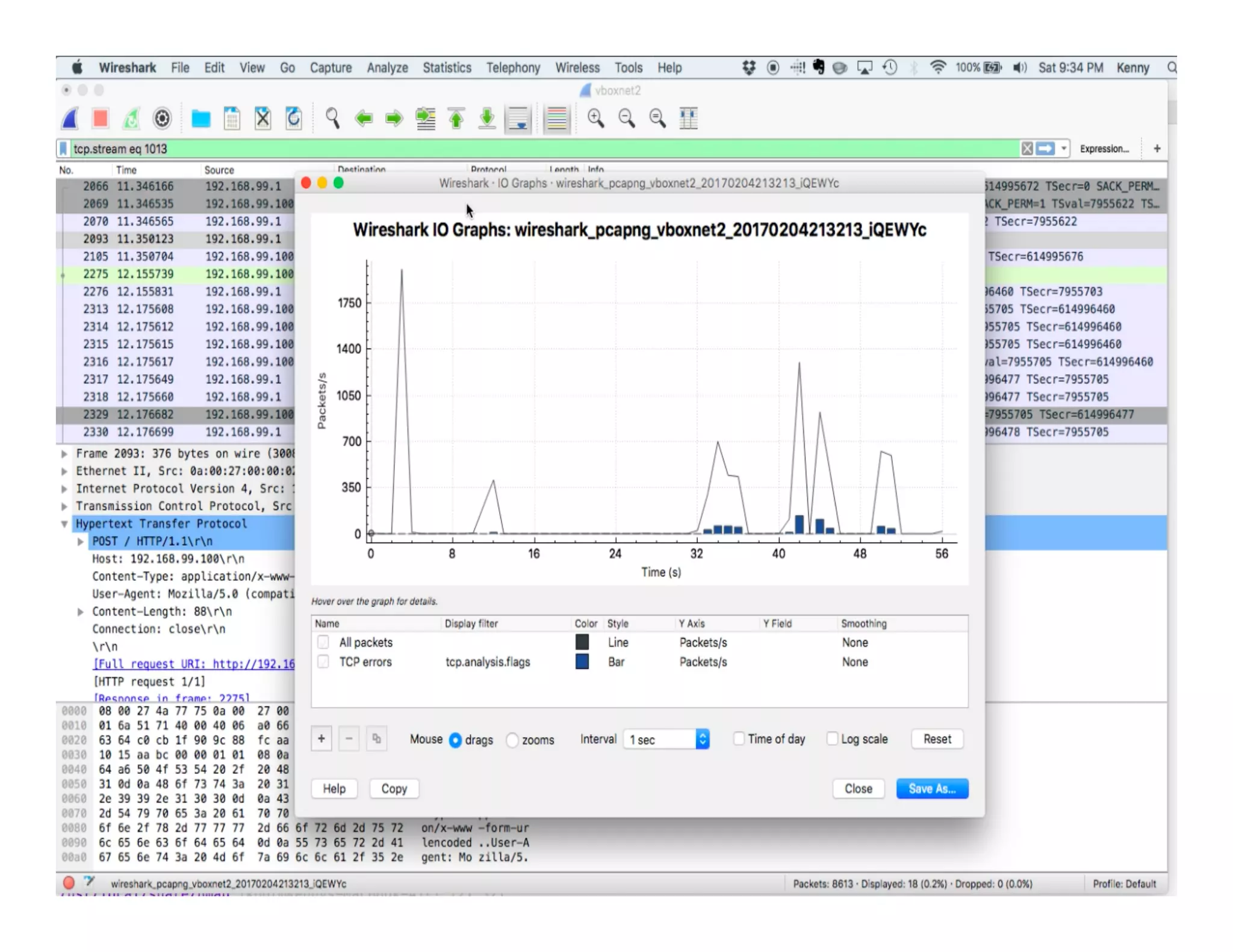Click the TCP errors blue color swatch

tap(582, 662)
